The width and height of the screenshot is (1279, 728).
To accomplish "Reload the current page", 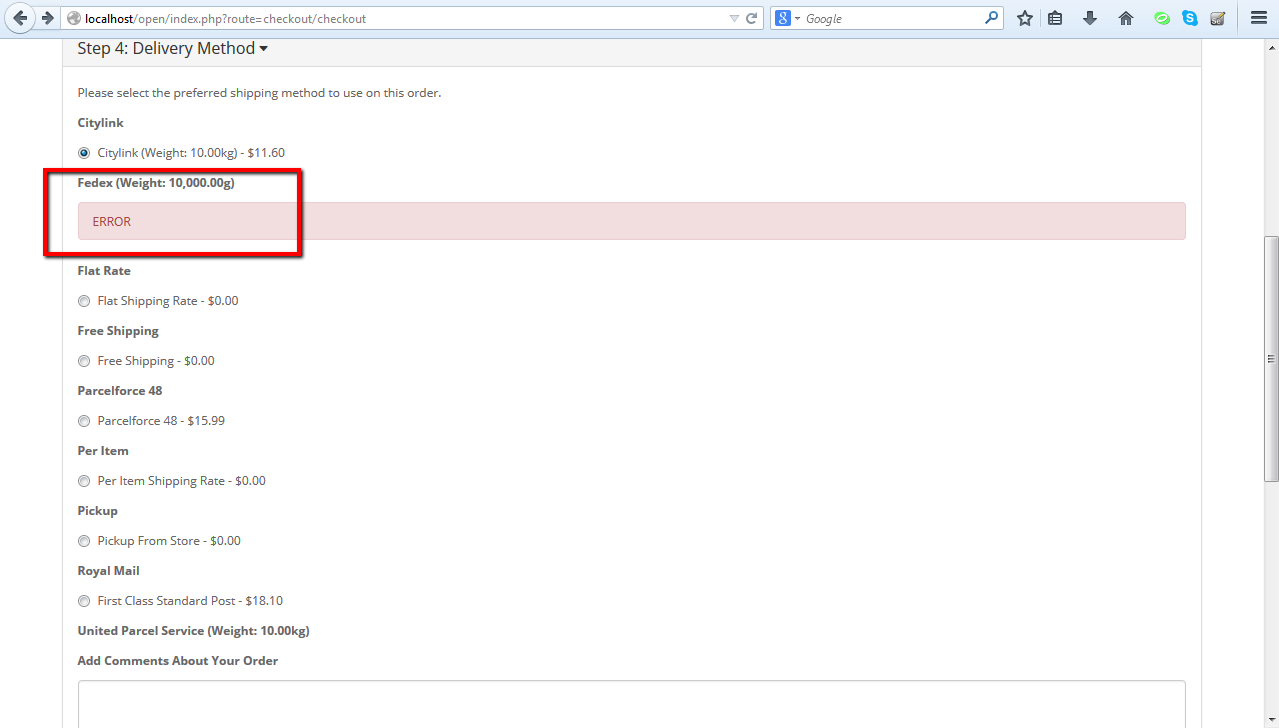I will click(x=752, y=18).
